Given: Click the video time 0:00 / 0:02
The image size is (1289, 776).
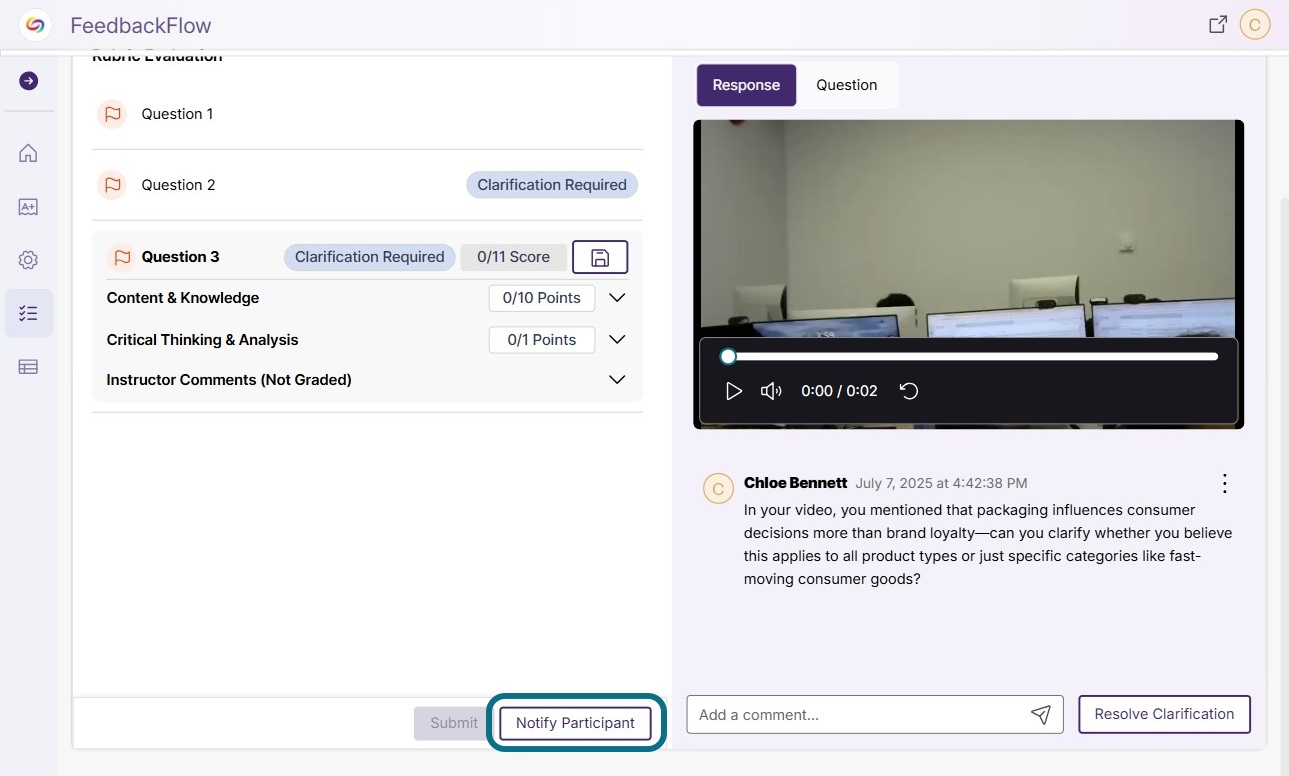Looking at the screenshot, I should pyautogui.click(x=839, y=391).
